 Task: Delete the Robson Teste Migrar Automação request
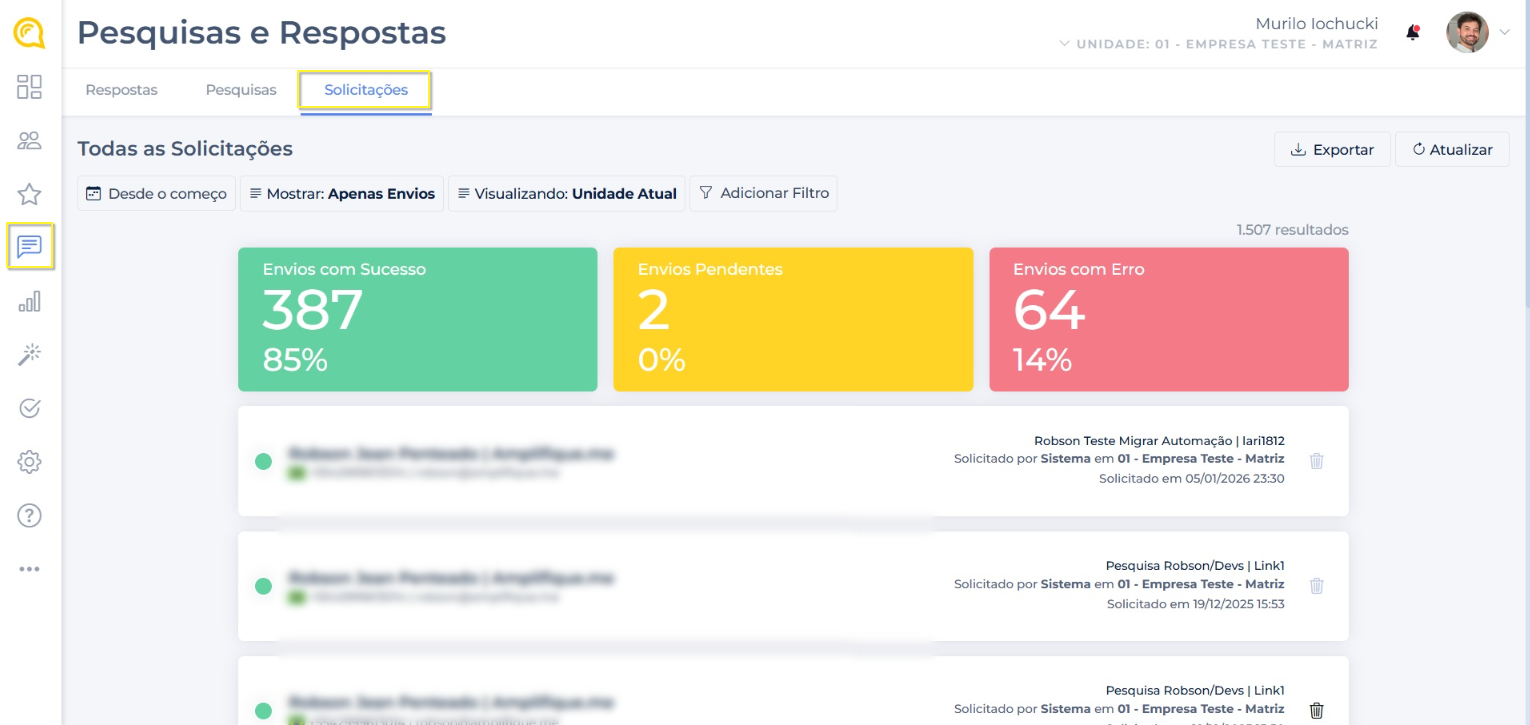tap(1316, 461)
